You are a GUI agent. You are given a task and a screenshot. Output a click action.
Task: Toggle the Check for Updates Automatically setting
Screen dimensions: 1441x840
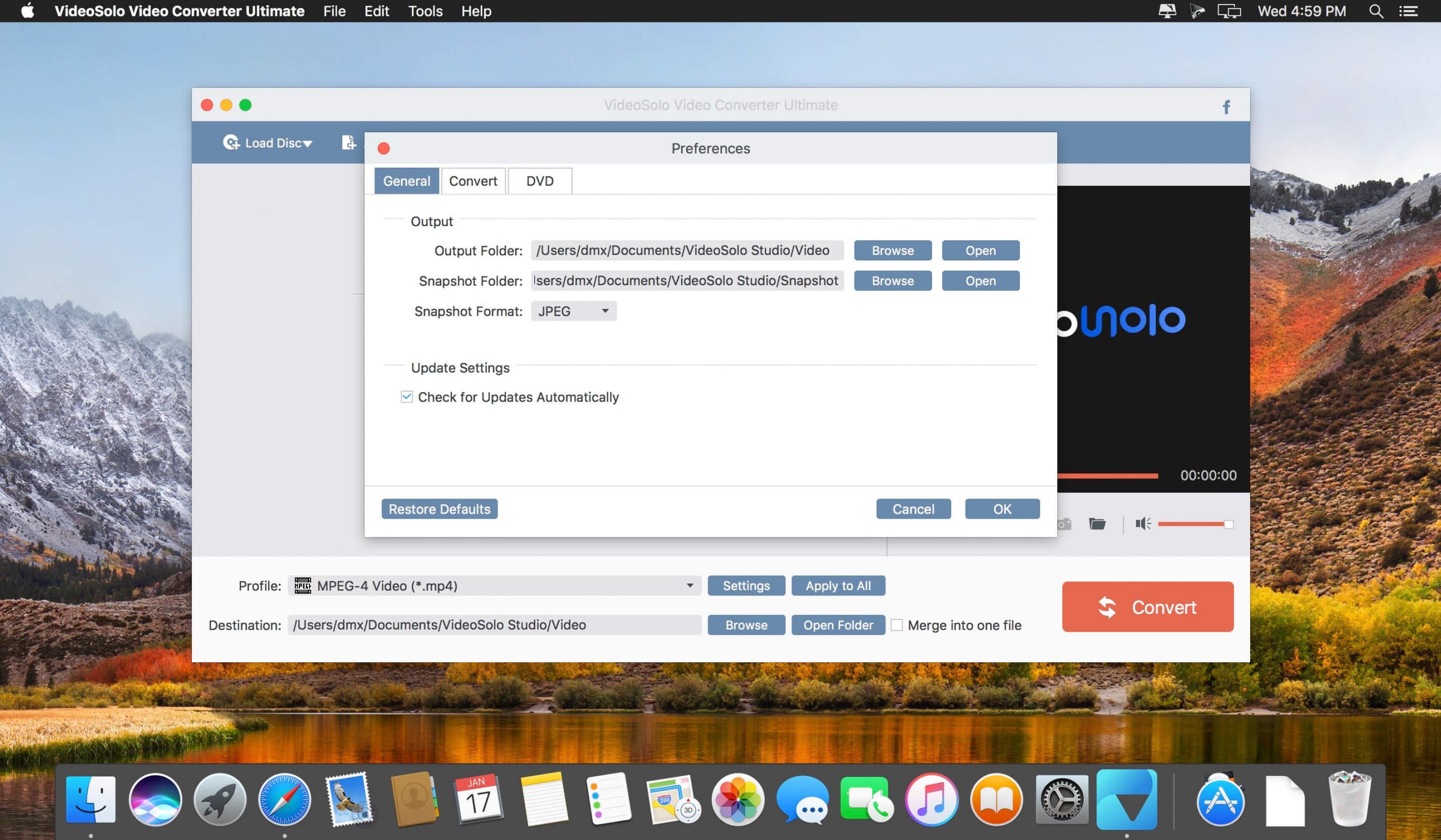pos(406,397)
